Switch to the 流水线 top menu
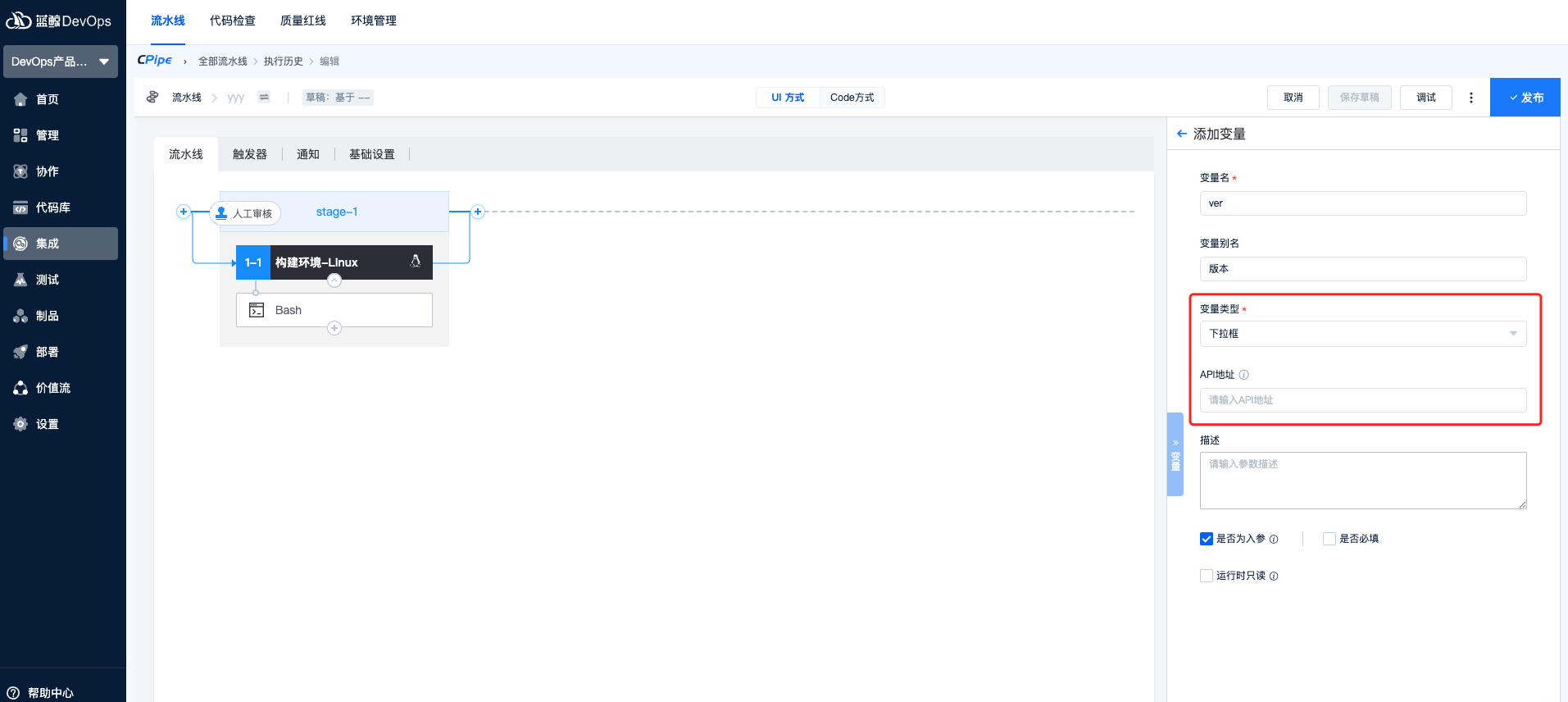The height and width of the screenshot is (702, 1568). (x=168, y=21)
